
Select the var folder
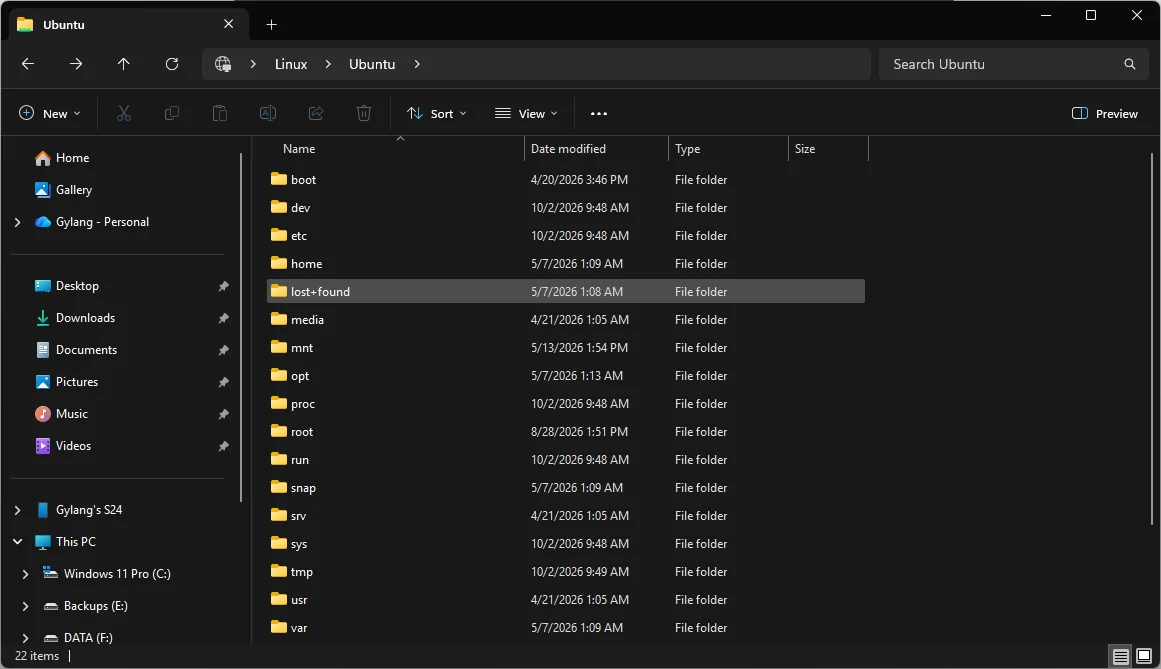pyautogui.click(x=566, y=628)
